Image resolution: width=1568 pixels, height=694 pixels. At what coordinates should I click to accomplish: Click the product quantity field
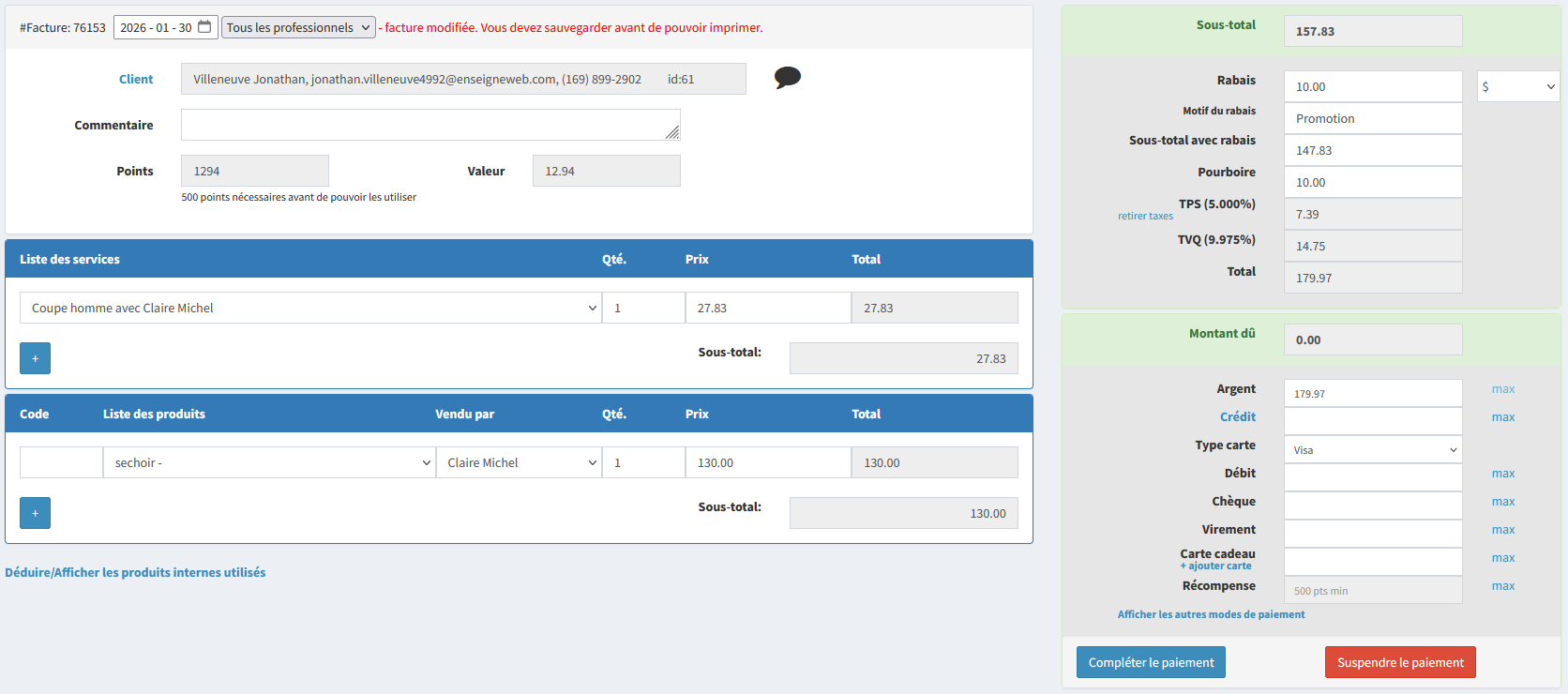coord(643,462)
